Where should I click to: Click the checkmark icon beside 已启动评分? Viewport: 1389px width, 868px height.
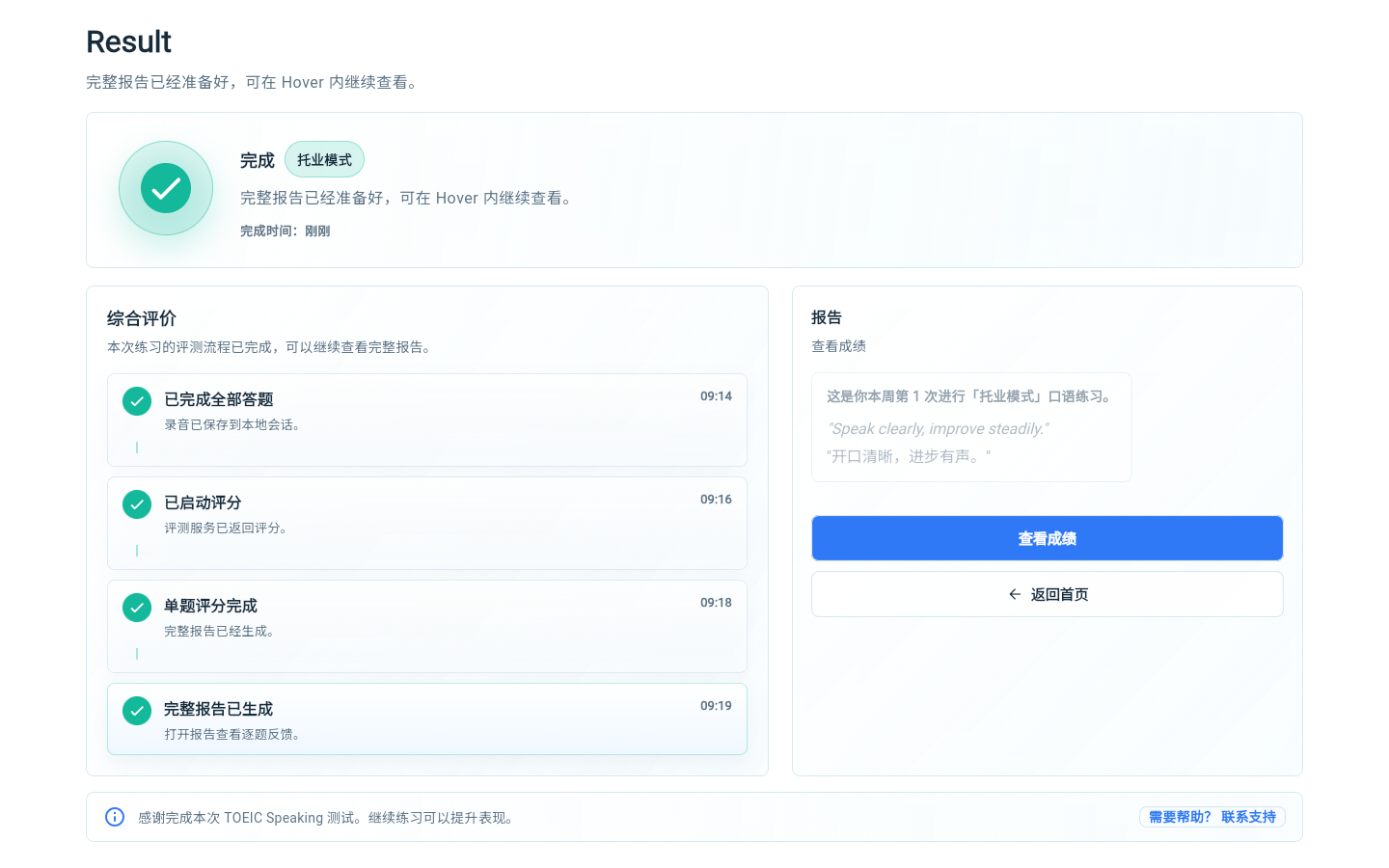click(137, 504)
